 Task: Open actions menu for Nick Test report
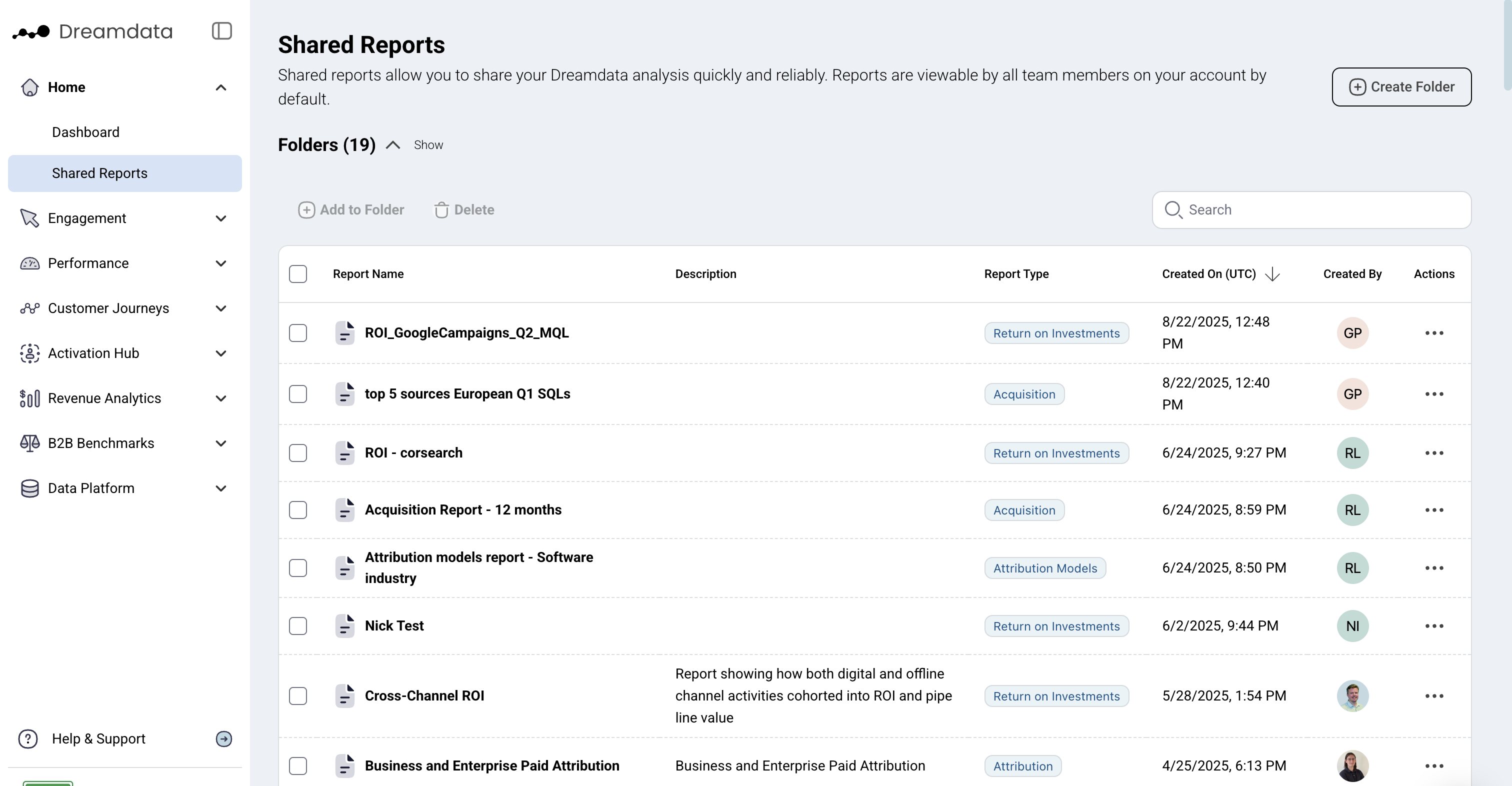(1433, 625)
